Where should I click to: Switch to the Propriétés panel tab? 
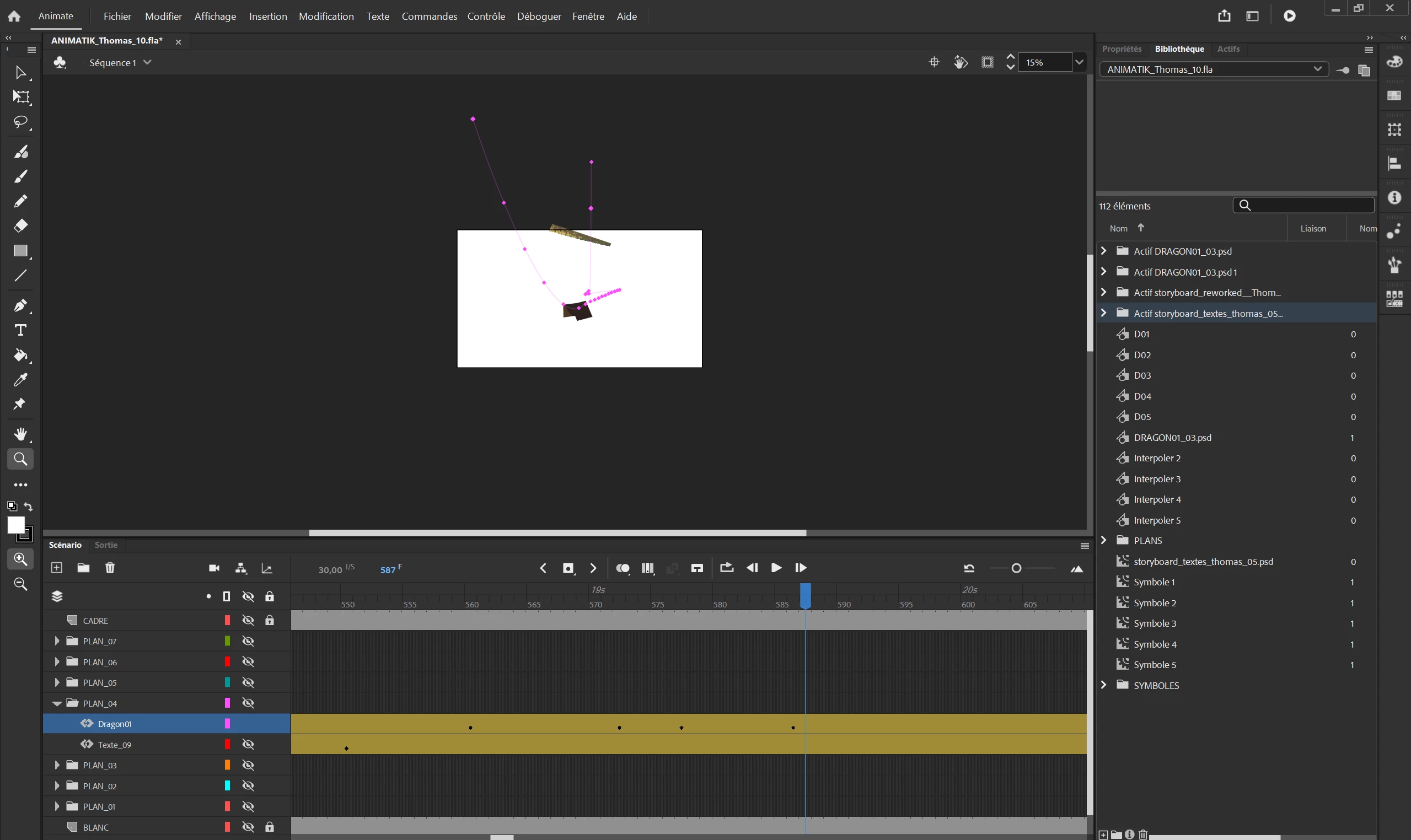tap(1121, 49)
